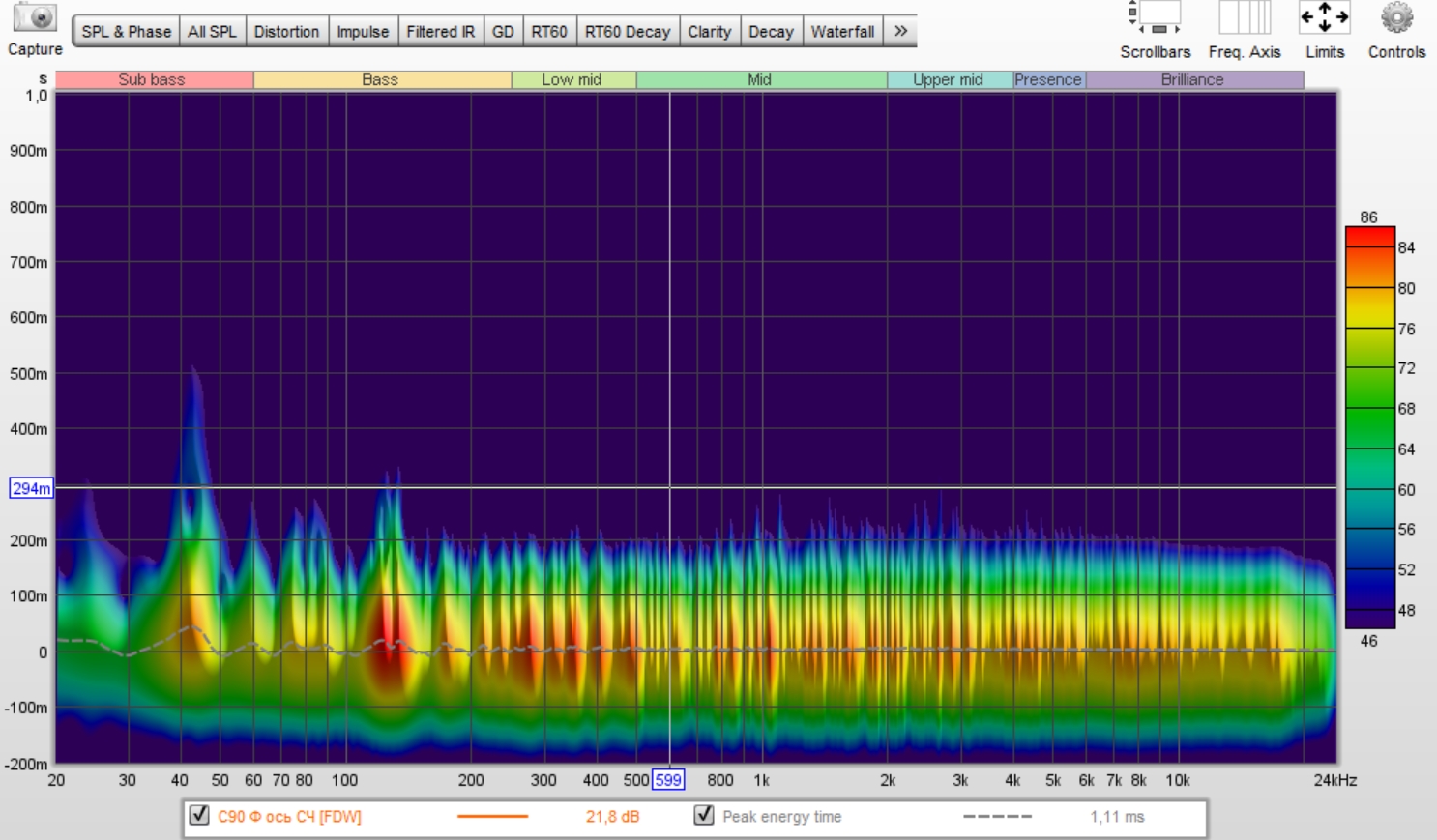Screen dimensions: 1437x840
Task: Click the Presence band label
Action: 1049,80
